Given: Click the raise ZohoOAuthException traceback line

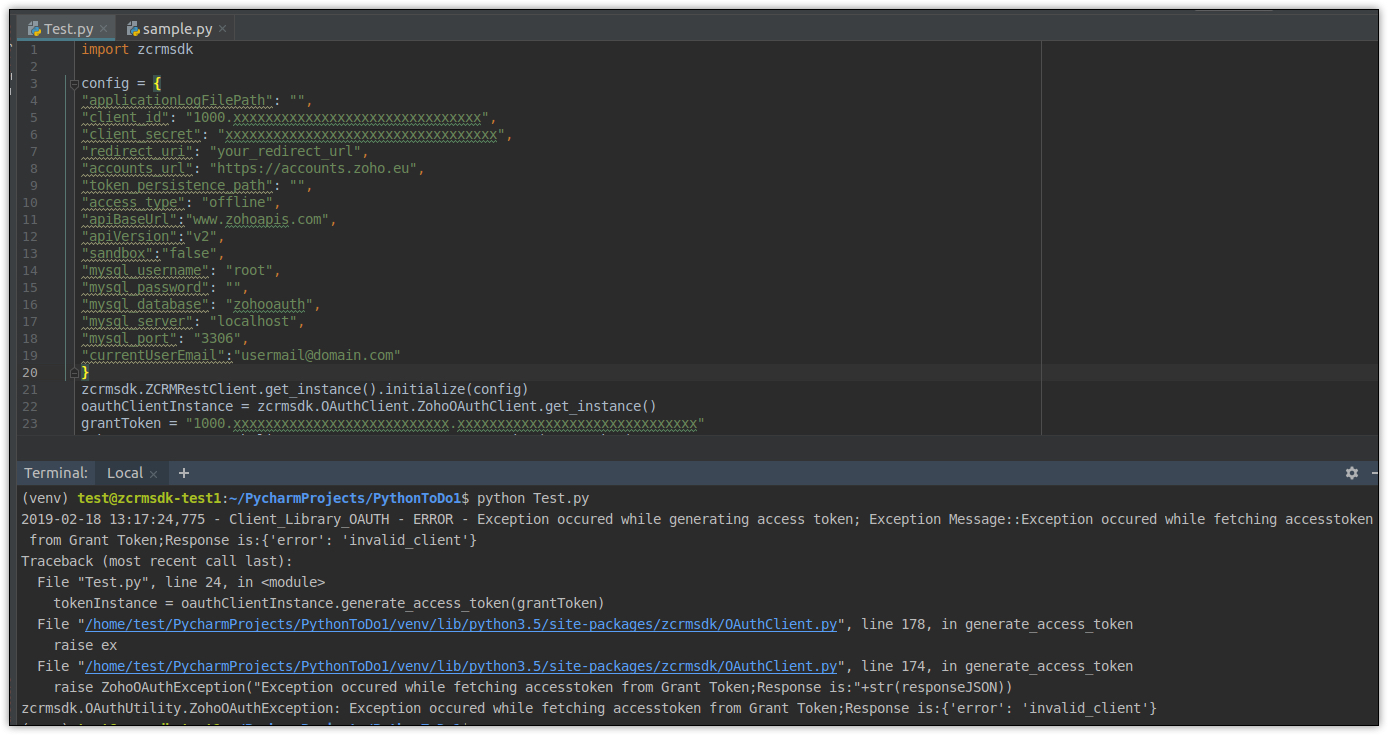Looking at the screenshot, I should click(533, 687).
